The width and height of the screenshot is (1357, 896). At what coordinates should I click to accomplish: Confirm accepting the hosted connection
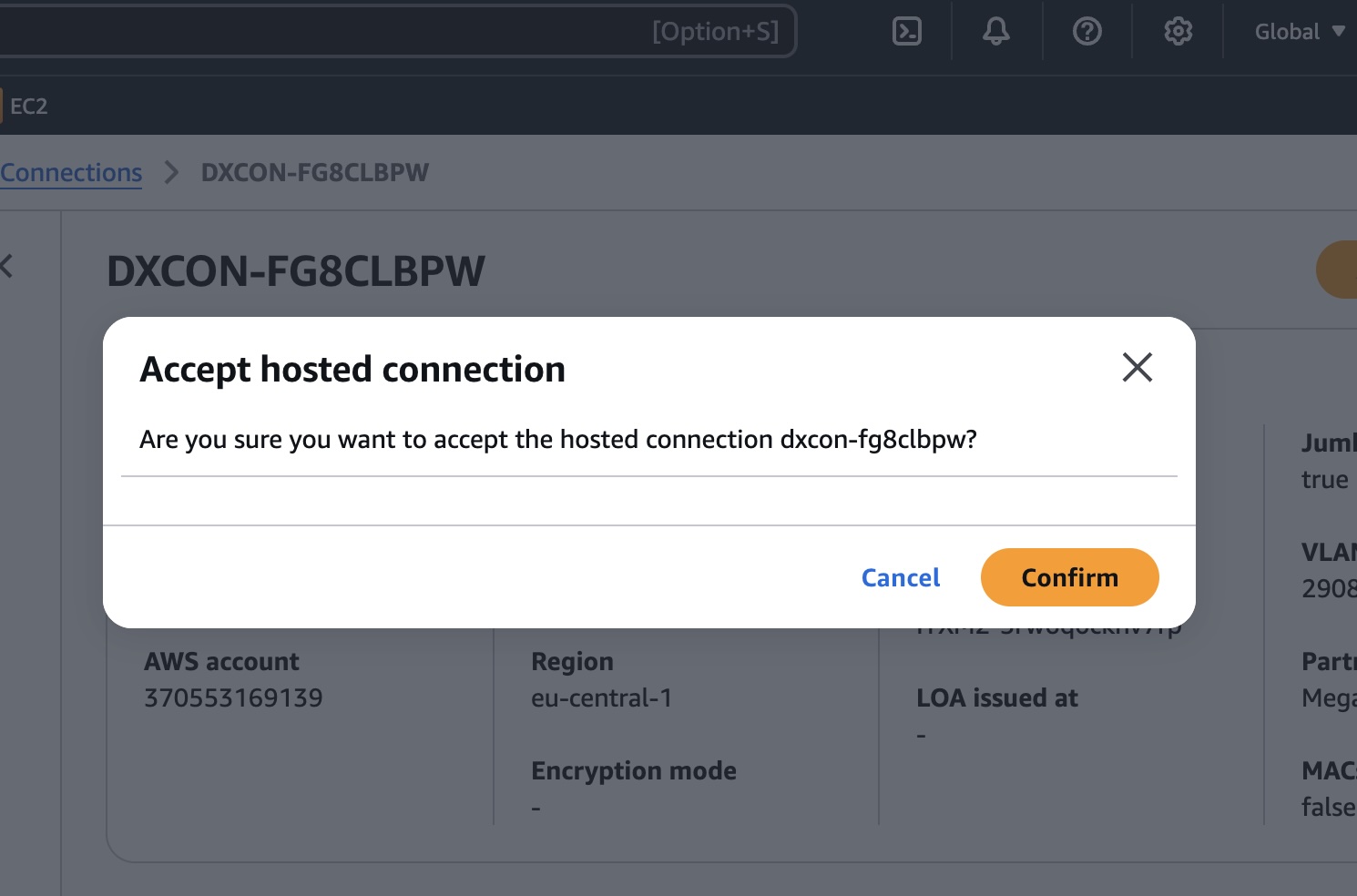(1069, 577)
